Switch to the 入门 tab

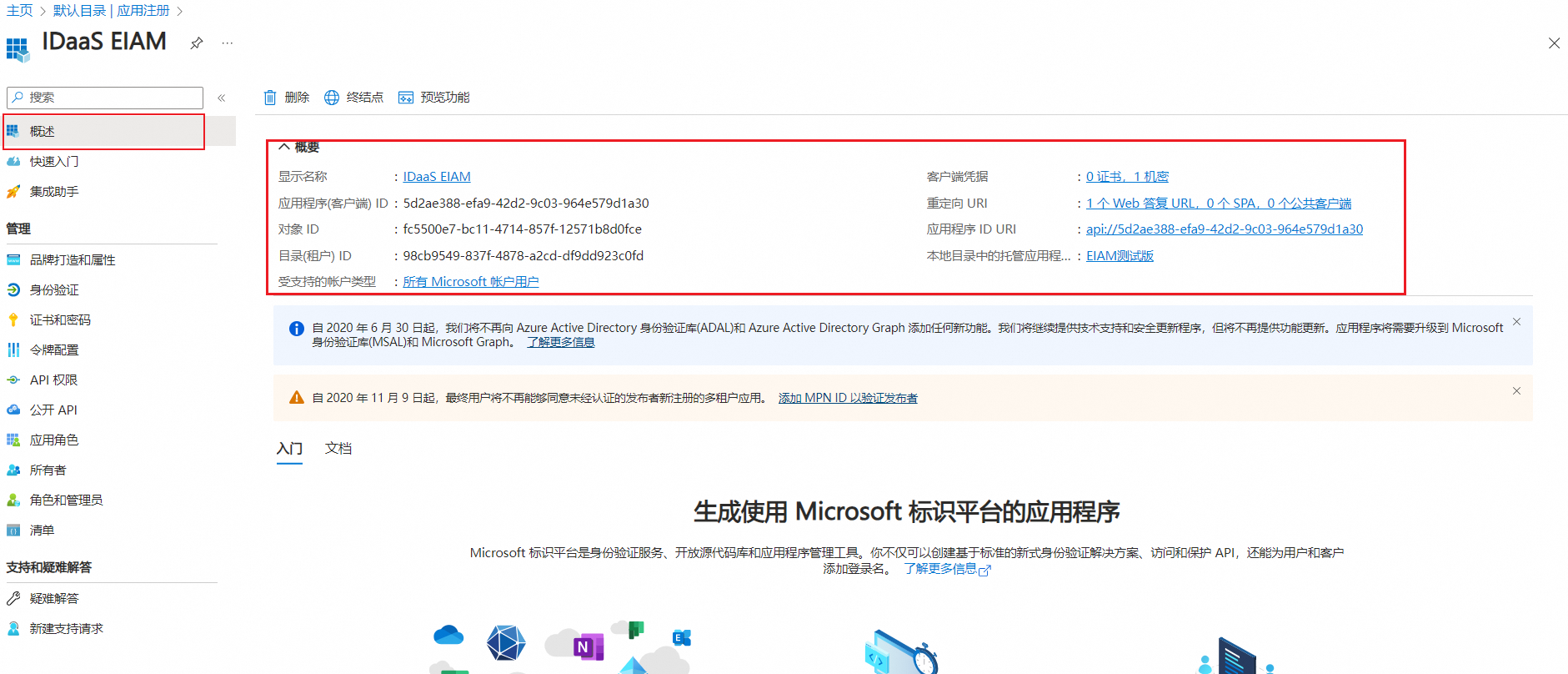tap(289, 449)
